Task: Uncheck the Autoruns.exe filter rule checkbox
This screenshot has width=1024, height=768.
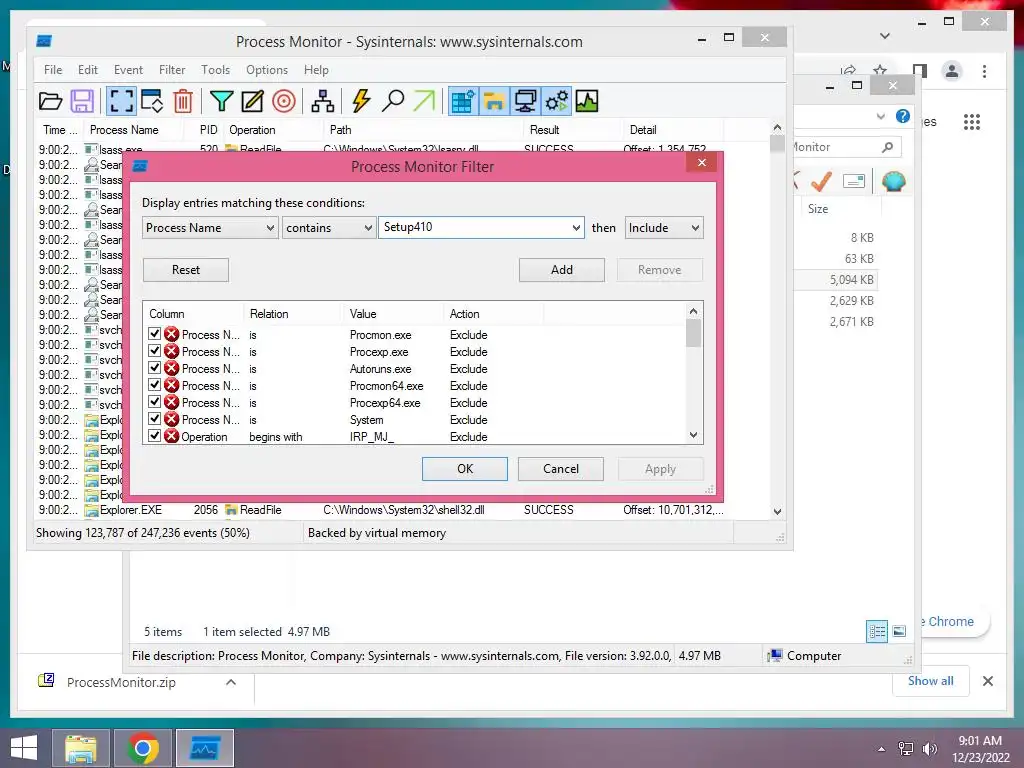Action: tap(155, 368)
